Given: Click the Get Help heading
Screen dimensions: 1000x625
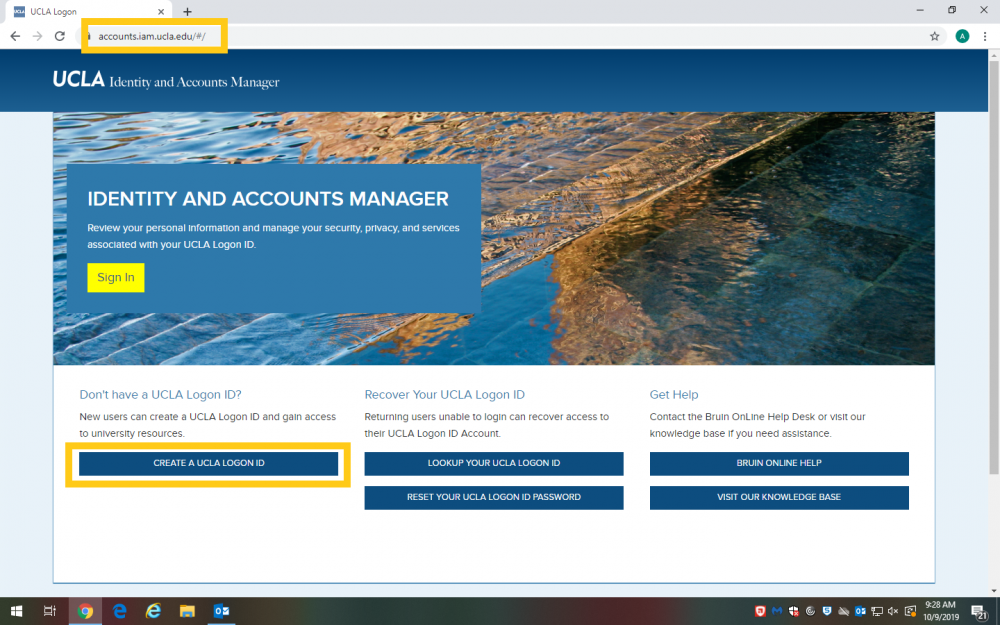Looking at the screenshot, I should (x=673, y=395).
